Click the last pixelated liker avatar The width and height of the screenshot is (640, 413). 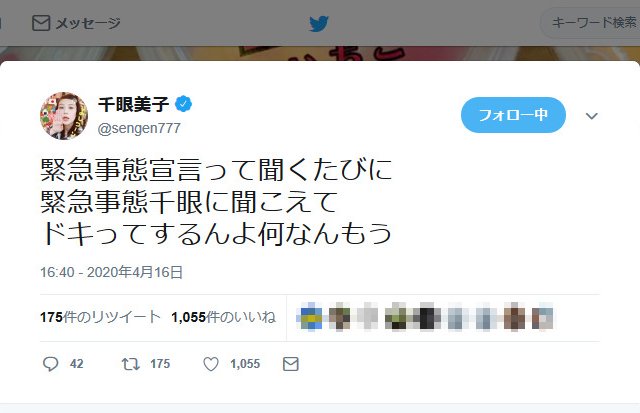coord(542,316)
